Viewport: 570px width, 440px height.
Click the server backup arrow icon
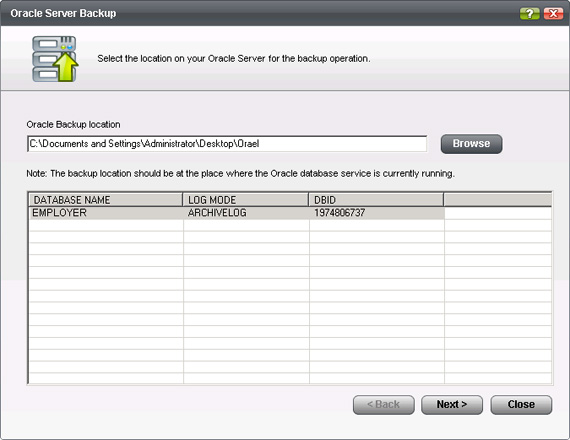[55, 59]
